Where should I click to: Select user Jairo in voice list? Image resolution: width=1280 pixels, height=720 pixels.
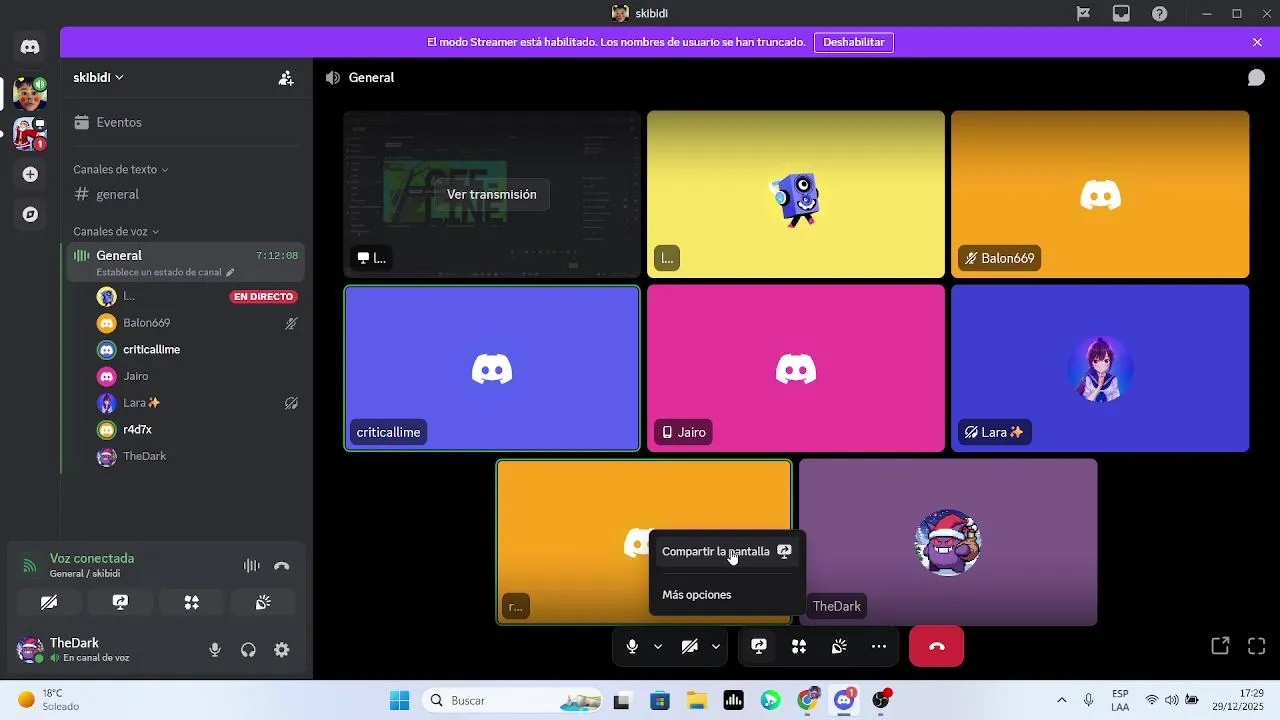pyautogui.click(x=196, y=376)
